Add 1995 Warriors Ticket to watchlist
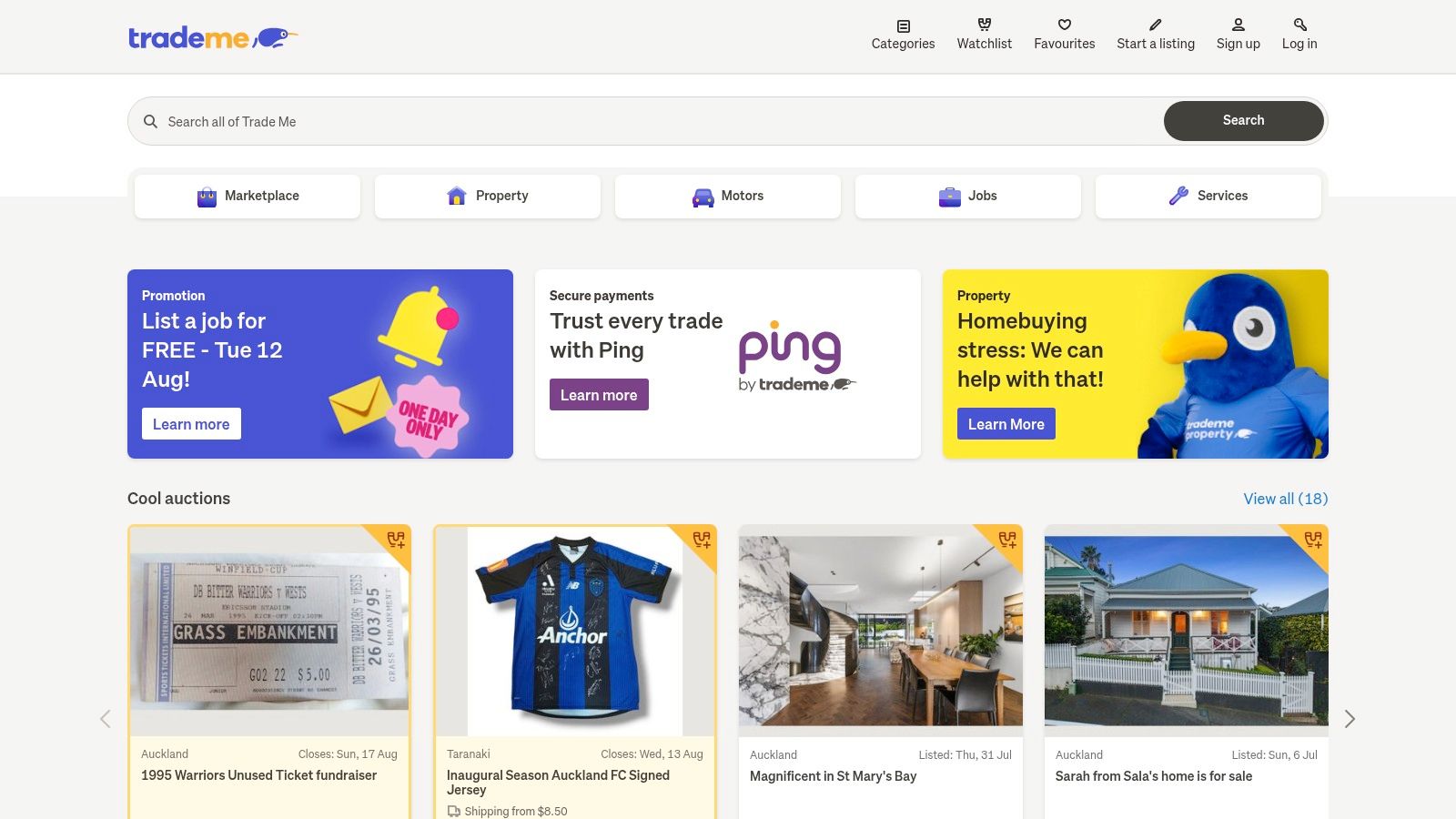The image size is (1456, 819). point(396,540)
